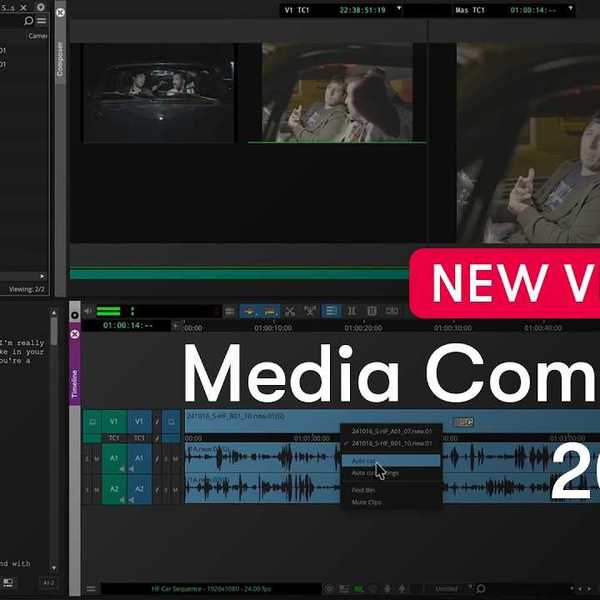The image size is (600, 600).
Task: Click the sync lock slash on V1
Action: [157, 422]
